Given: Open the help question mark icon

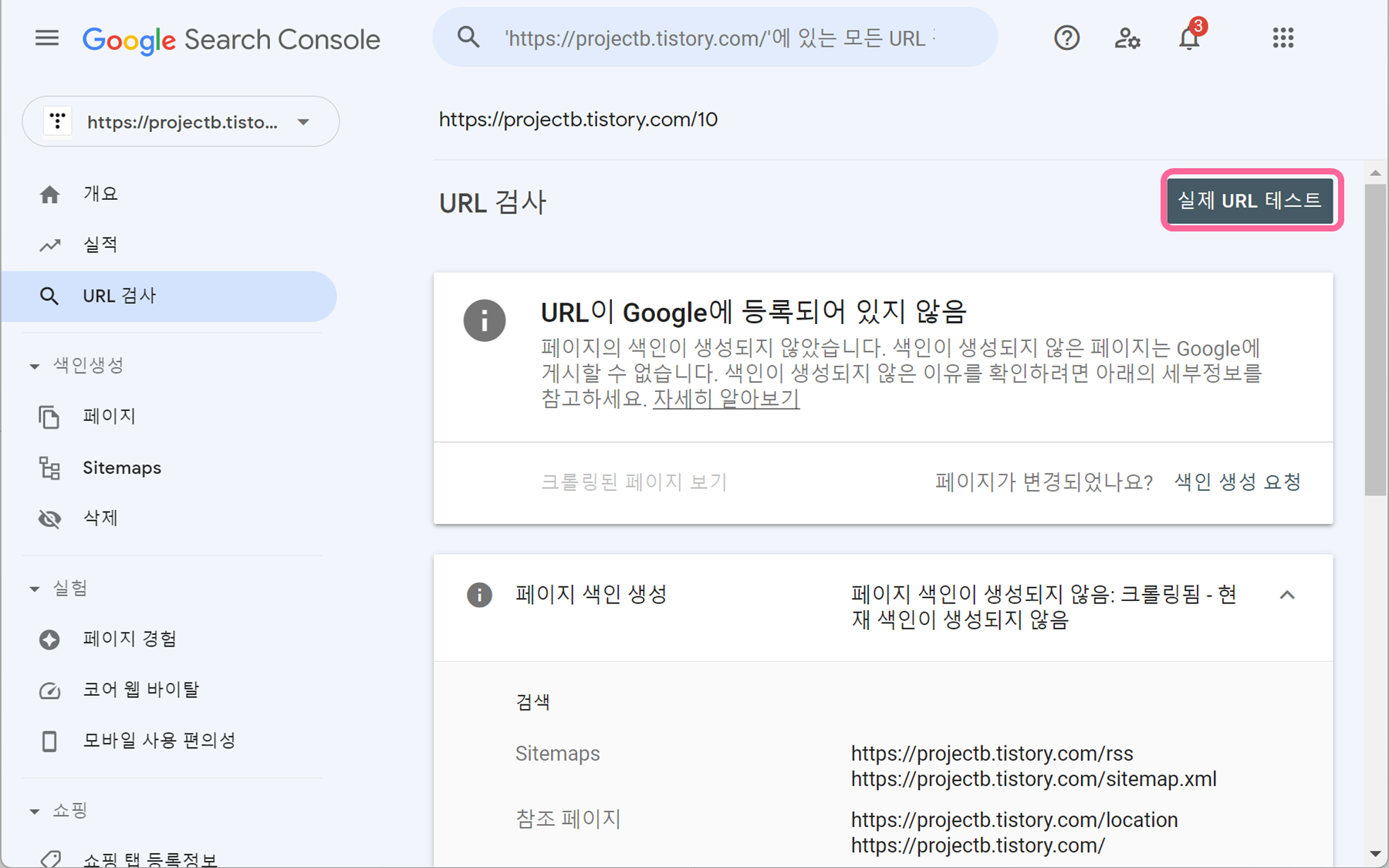Looking at the screenshot, I should [1066, 38].
